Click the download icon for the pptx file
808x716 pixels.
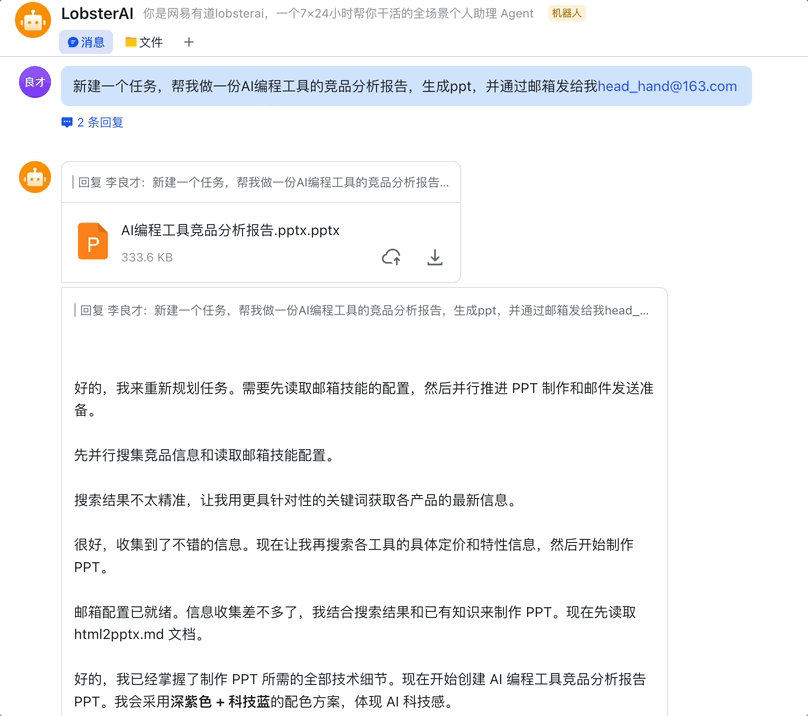[435, 257]
